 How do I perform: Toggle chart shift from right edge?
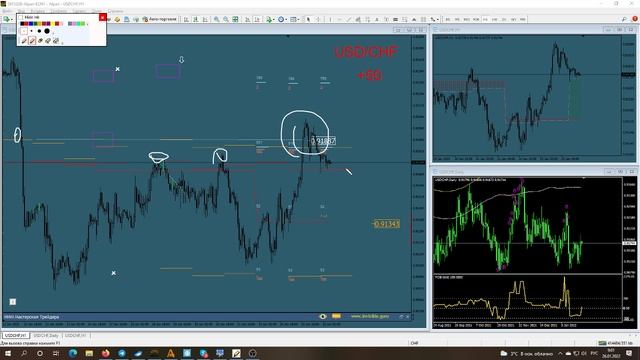(x=257, y=19)
